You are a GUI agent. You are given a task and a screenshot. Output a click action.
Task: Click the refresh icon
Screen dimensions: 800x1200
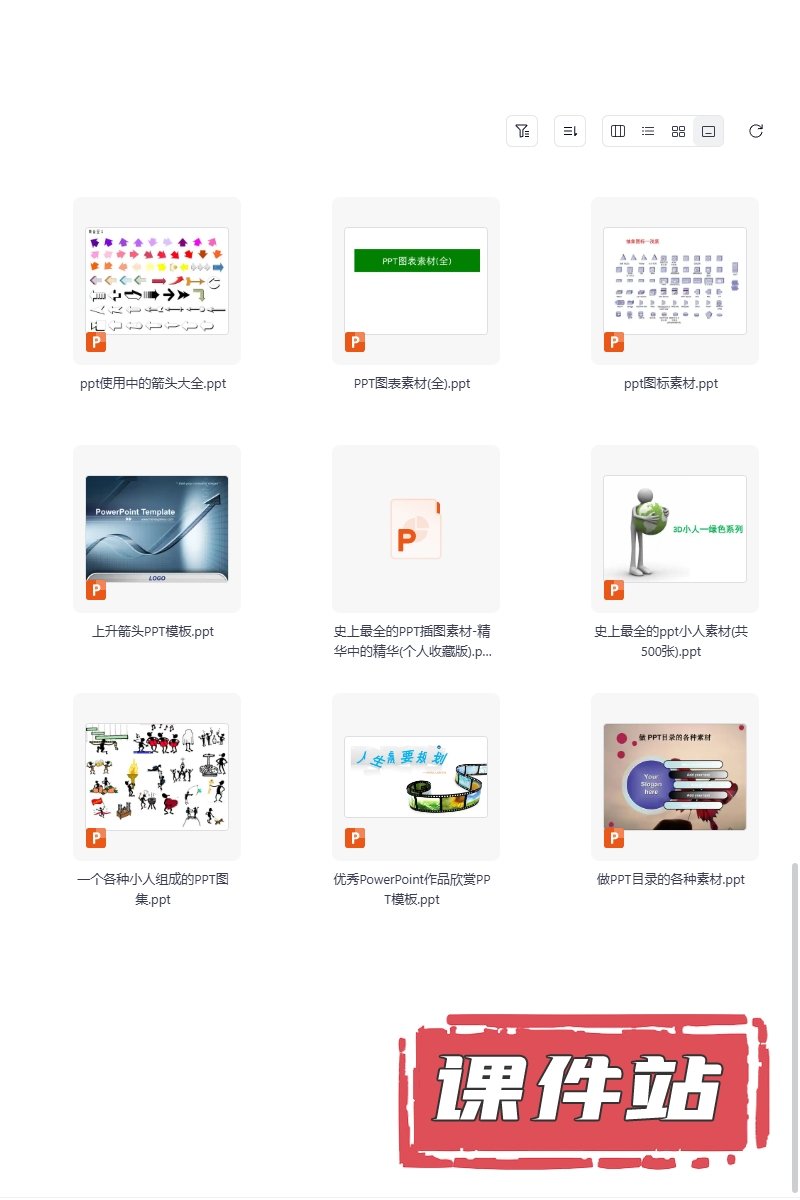pos(756,131)
